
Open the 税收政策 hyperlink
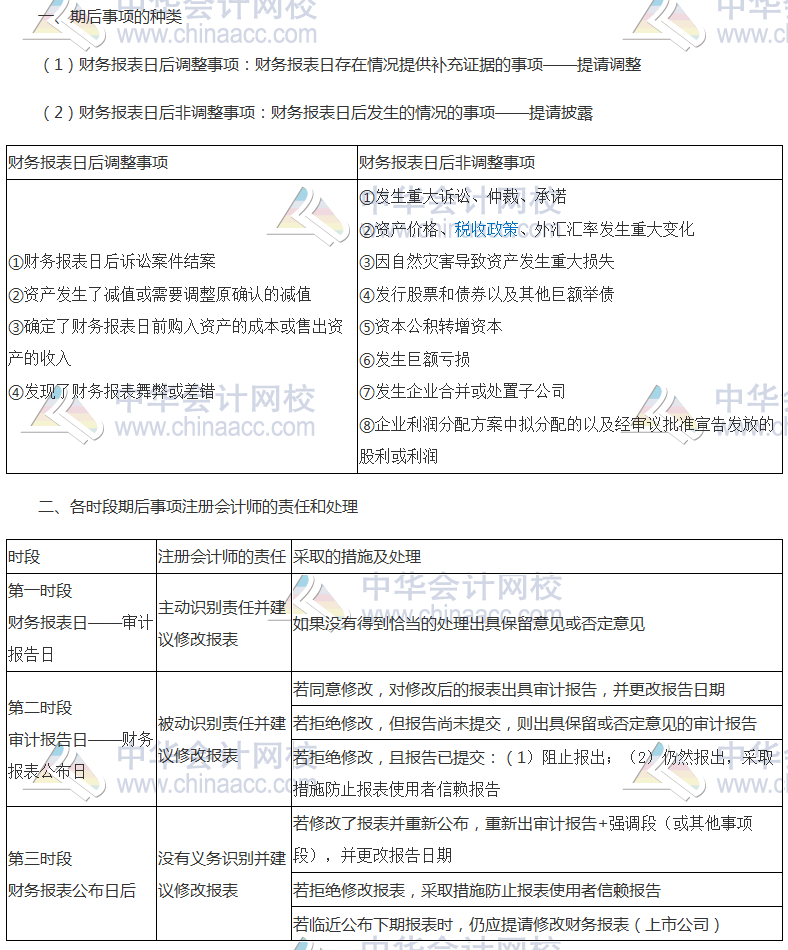(486, 229)
